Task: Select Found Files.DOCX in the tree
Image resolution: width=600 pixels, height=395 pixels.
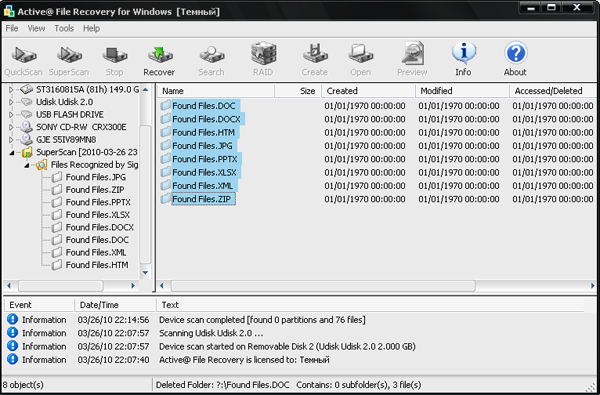Action: (x=99, y=227)
